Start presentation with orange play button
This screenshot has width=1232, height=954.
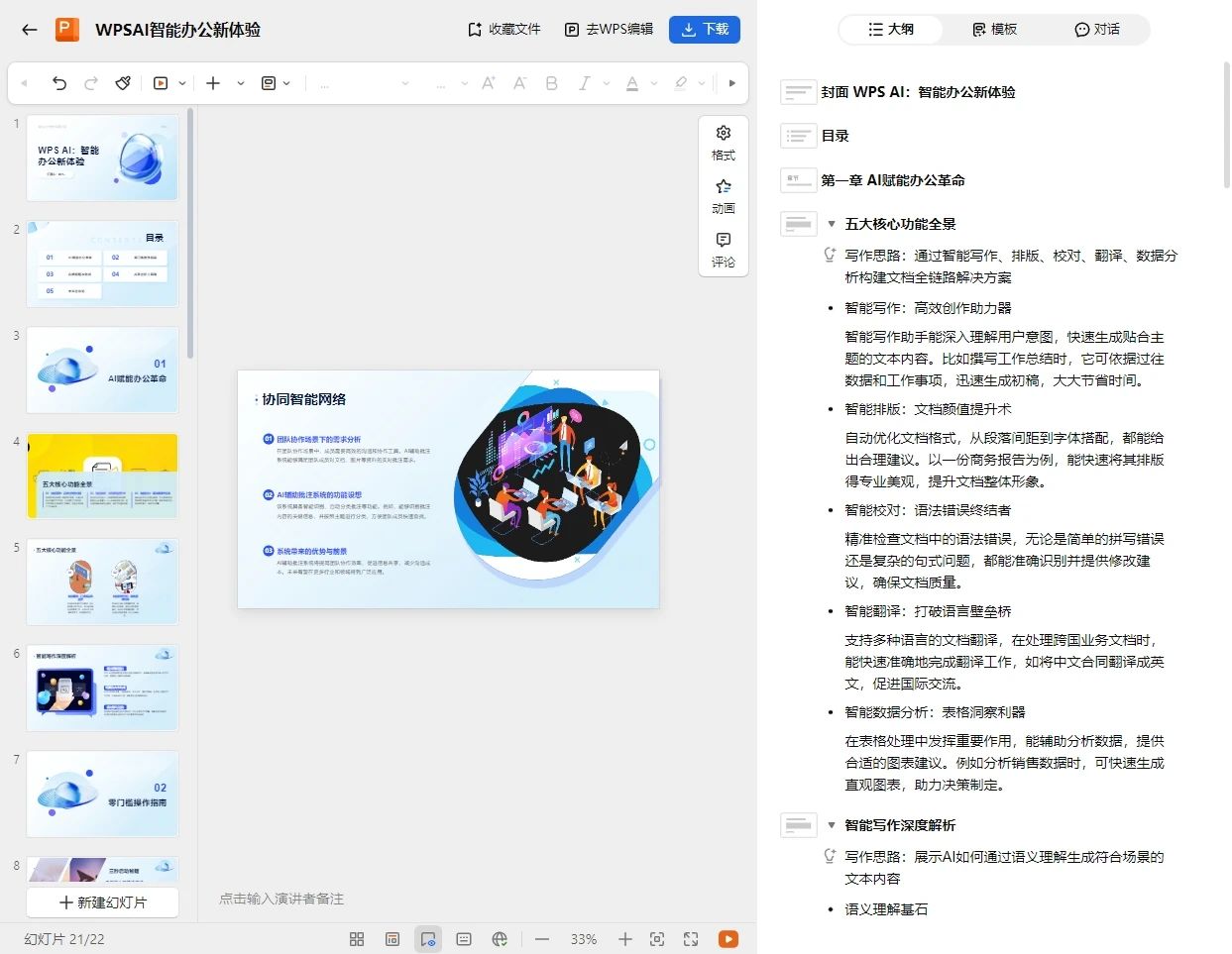tap(728, 939)
